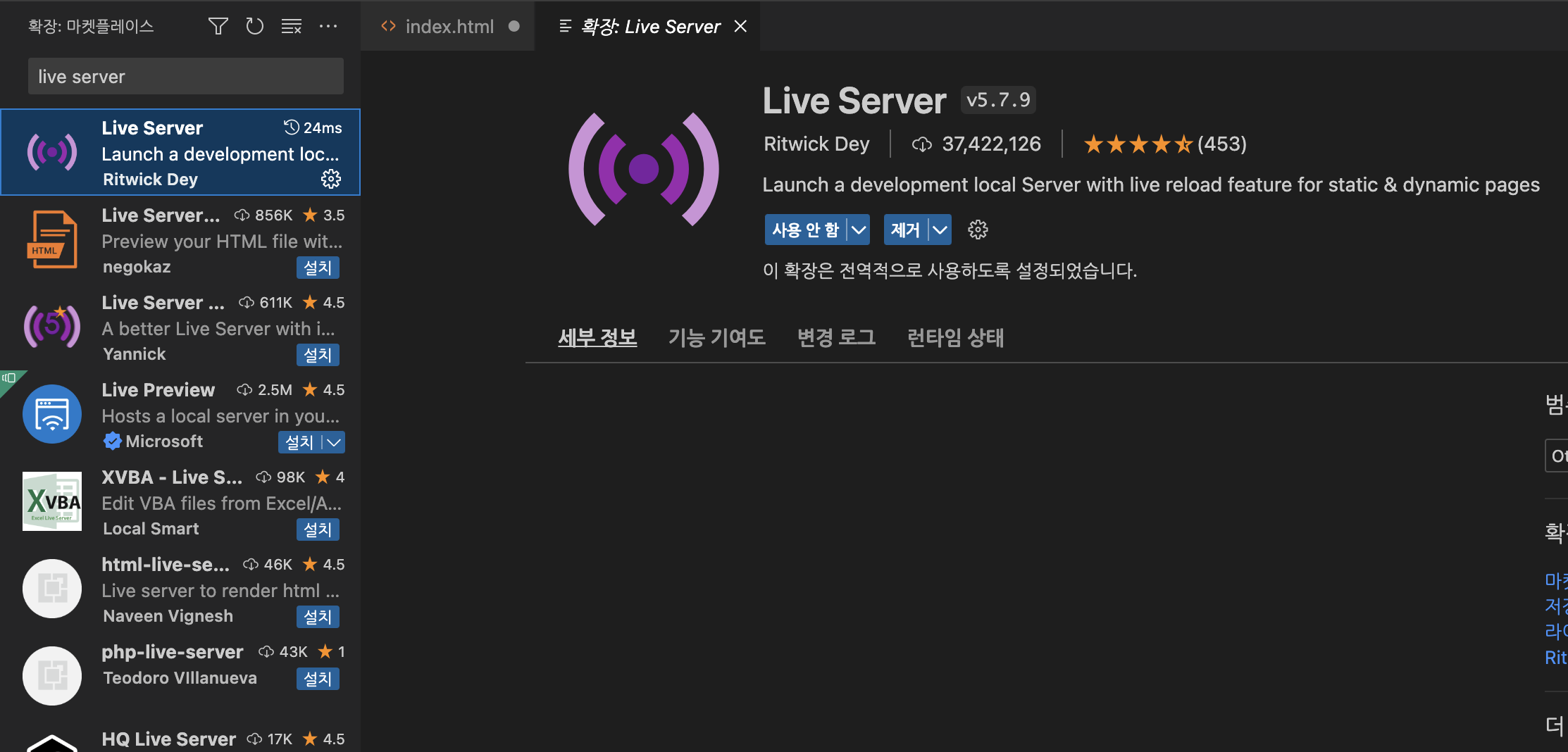
Task: Expand Live Preview 설치 dropdown arrow
Action: [x=334, y=442]
